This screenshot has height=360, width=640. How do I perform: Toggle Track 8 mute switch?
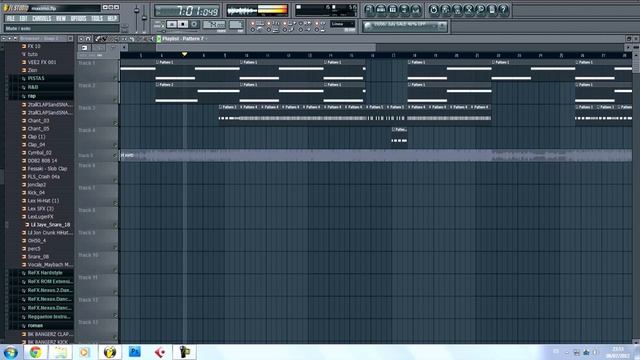pos(115,225)
